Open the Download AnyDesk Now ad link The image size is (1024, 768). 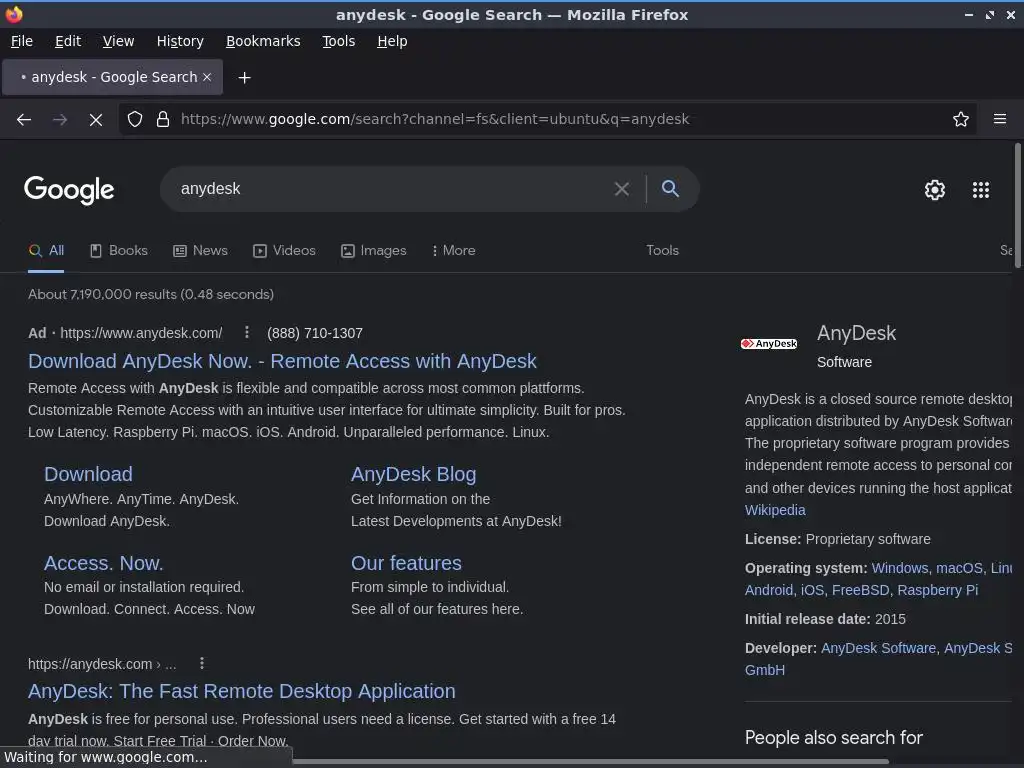[x=282, y=361]
